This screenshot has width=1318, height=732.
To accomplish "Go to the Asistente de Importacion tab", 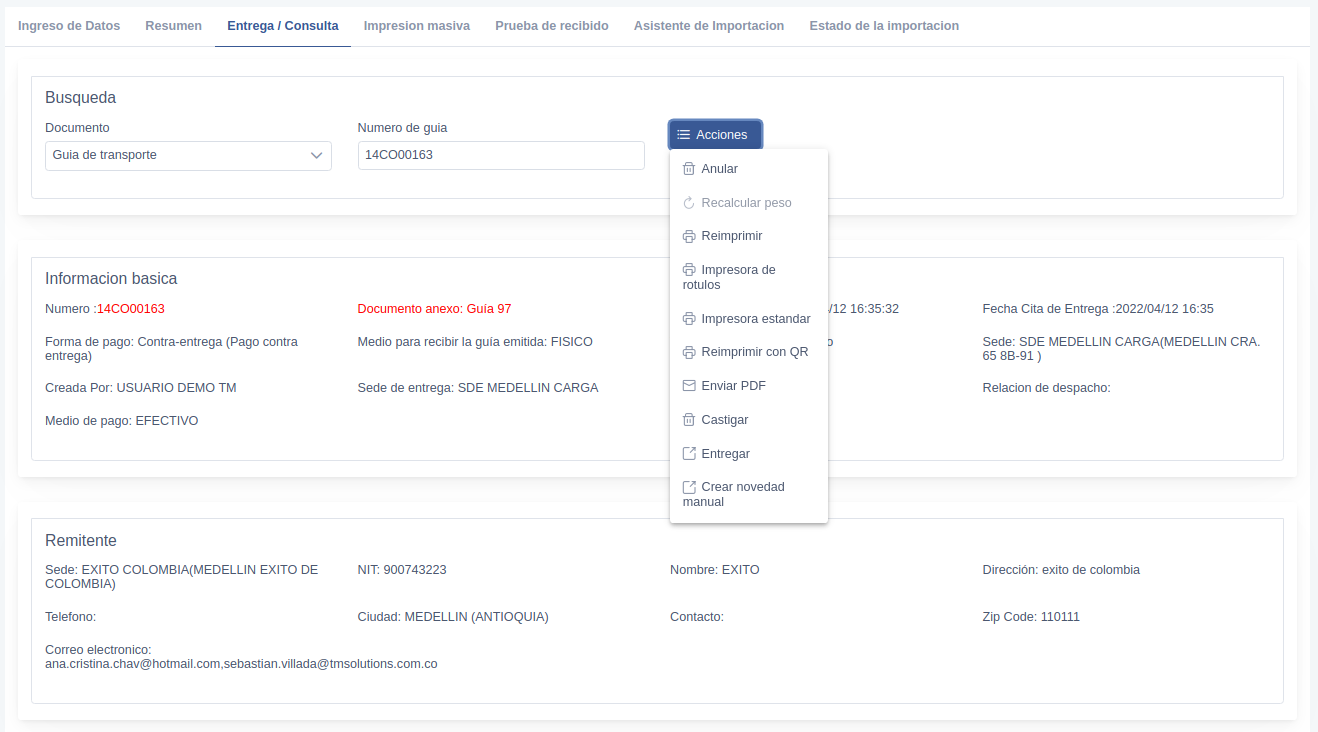I will coord(708,26).
